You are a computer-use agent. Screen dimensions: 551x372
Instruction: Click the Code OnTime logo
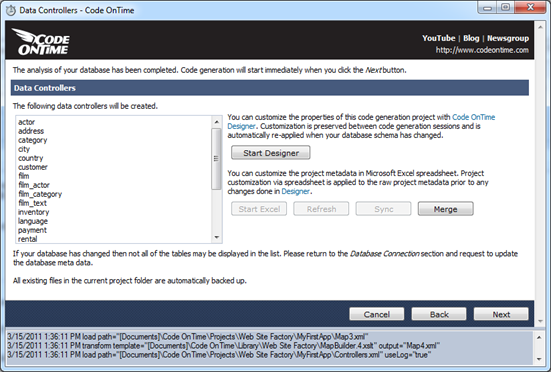click(x=41, y=41)
